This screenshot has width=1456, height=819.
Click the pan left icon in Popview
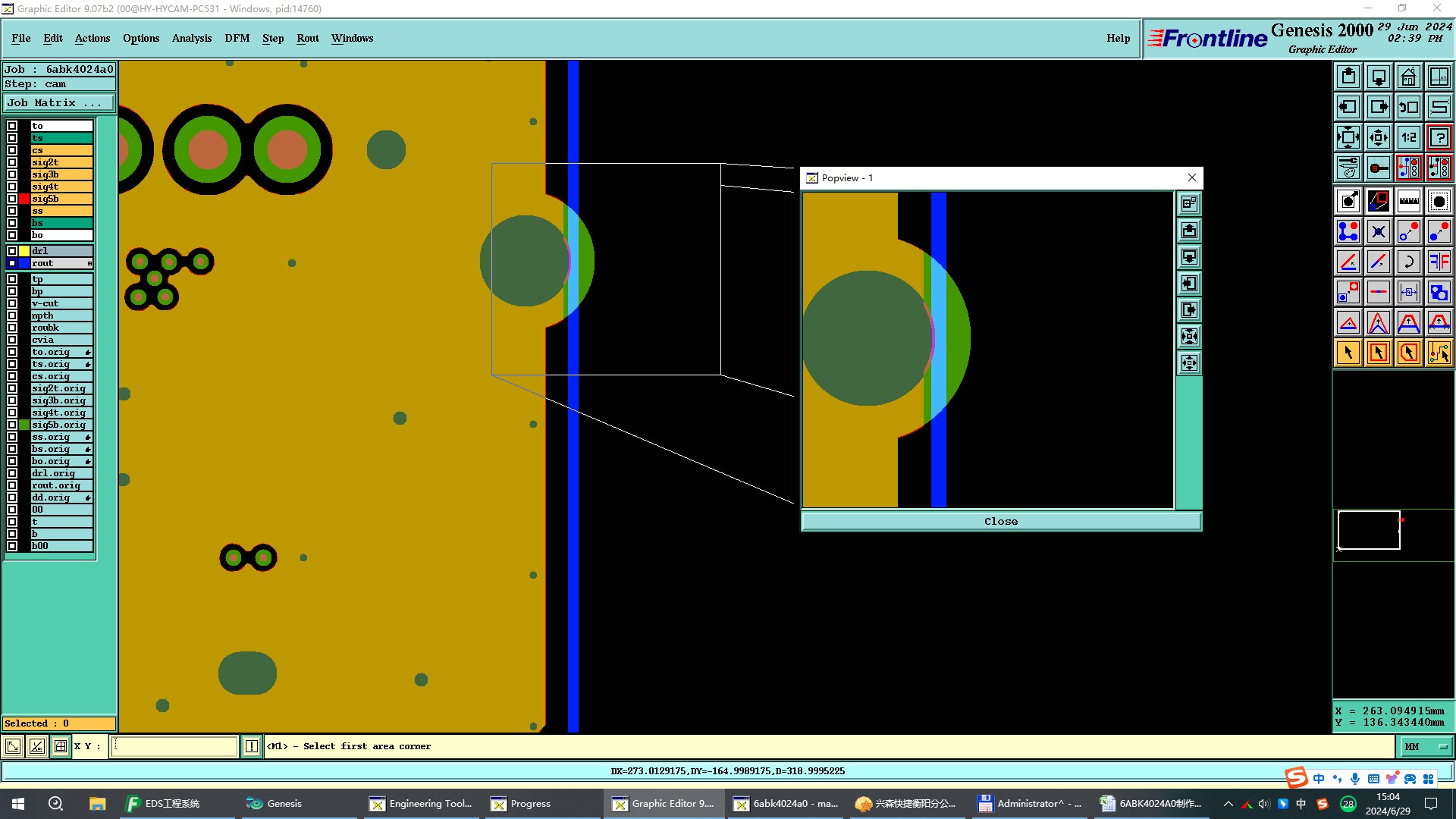pyautogui.click(x=1189, y=284)
